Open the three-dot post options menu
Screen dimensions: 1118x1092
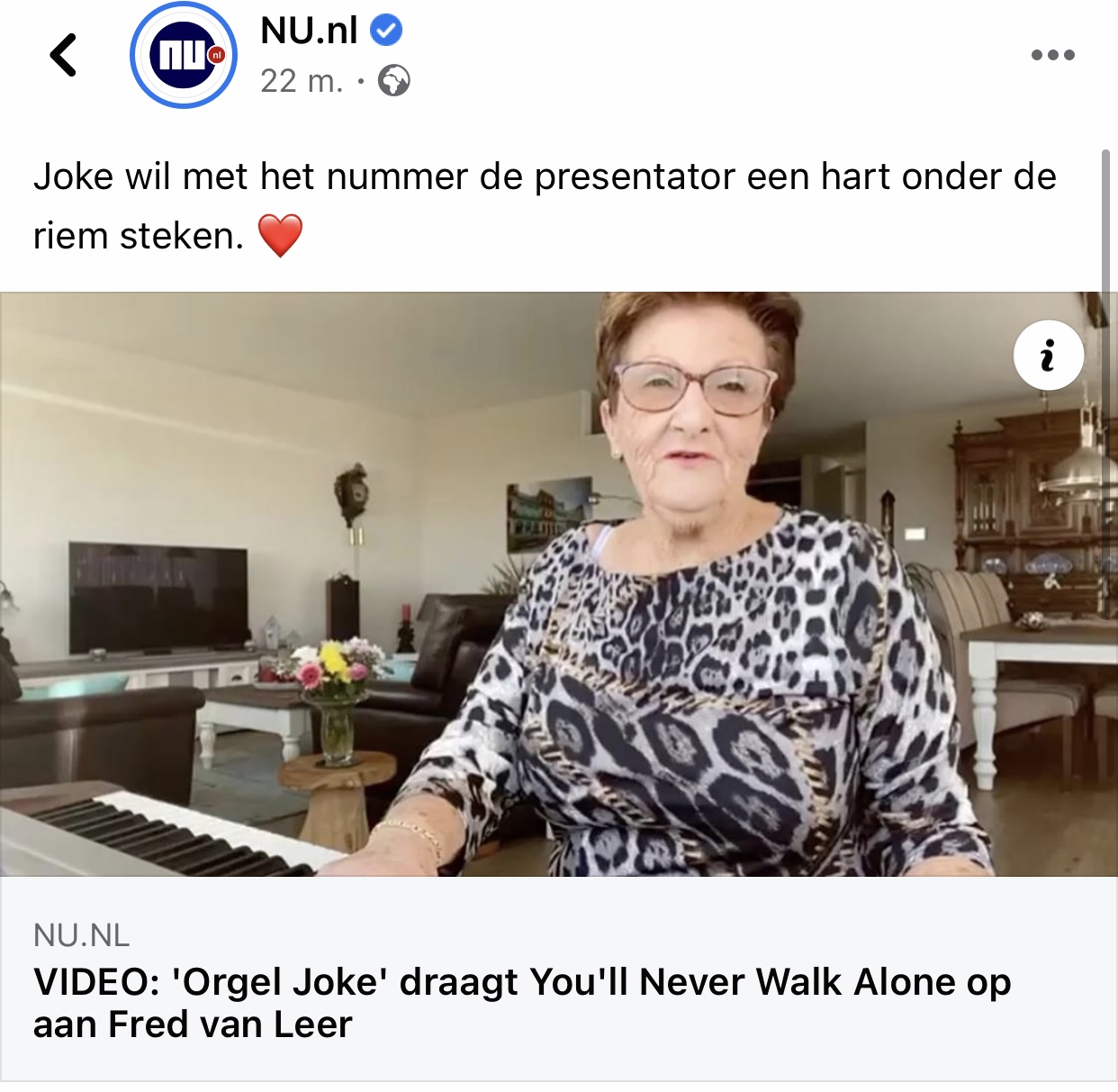pos(1052,55)
